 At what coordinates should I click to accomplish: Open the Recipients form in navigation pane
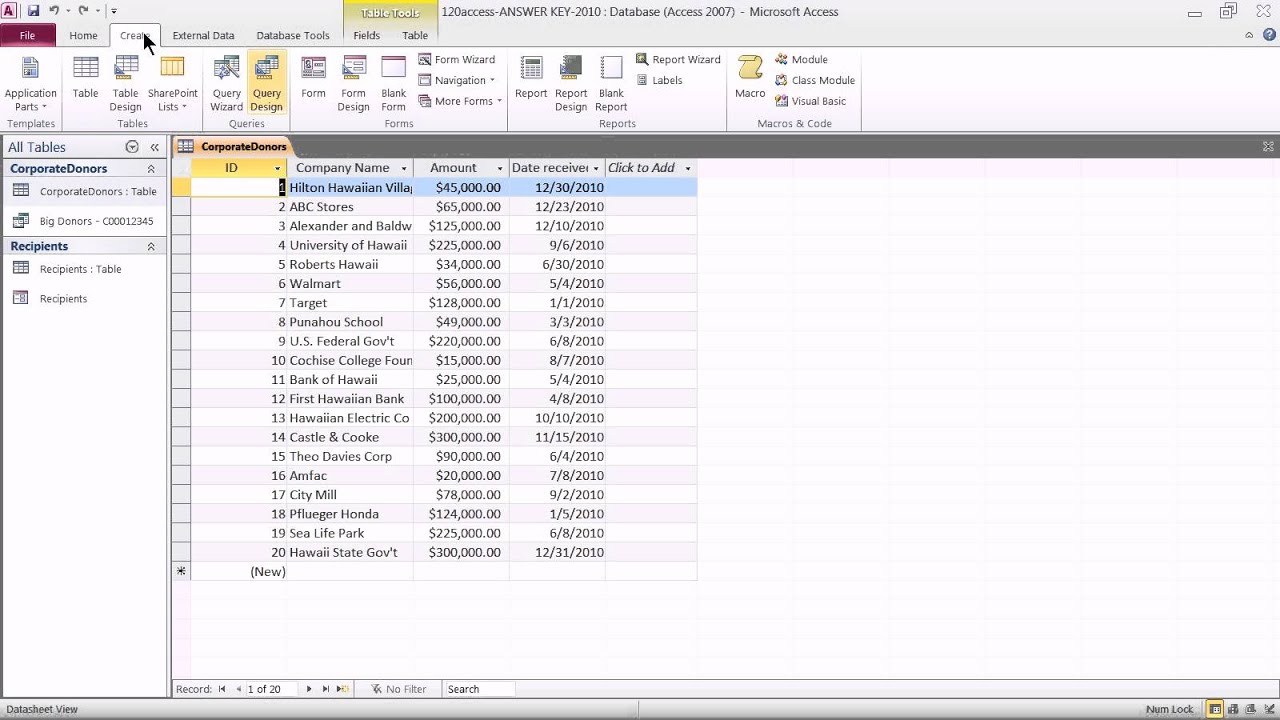point(86,298)
